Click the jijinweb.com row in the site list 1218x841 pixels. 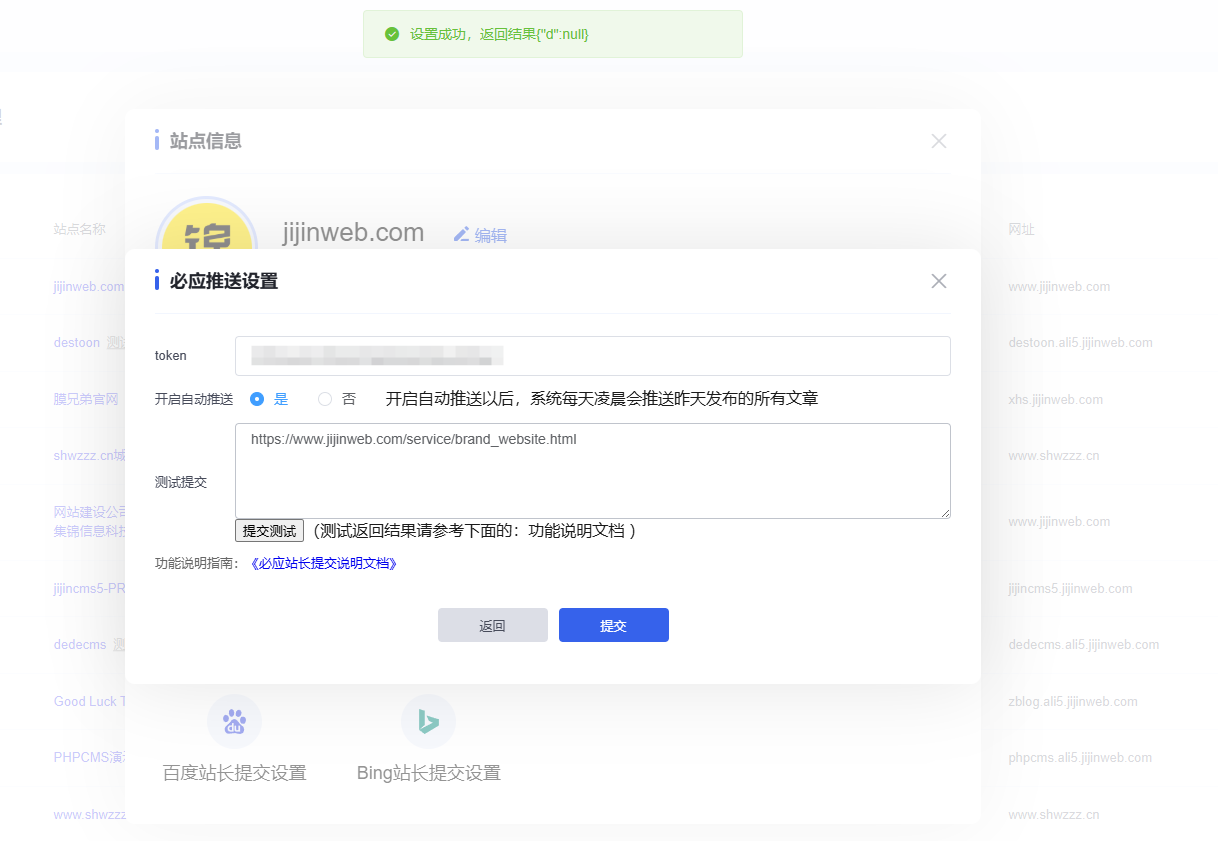89,286
